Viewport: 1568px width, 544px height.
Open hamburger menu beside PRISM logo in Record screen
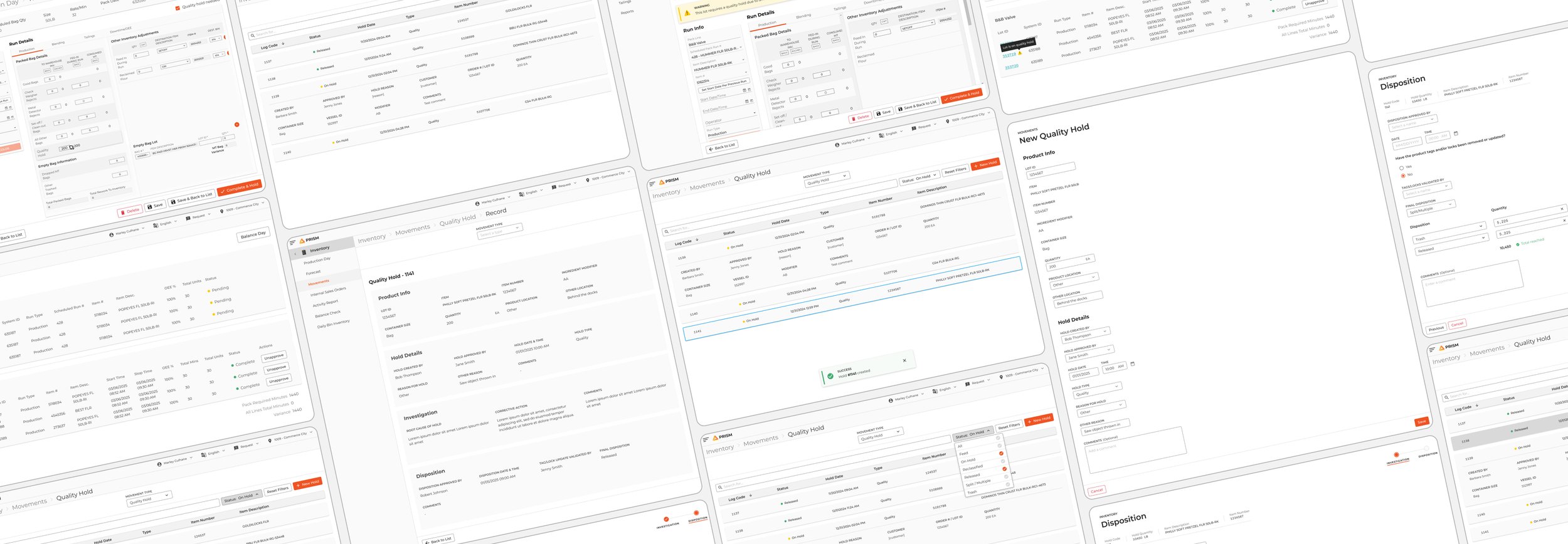point(292,242)
